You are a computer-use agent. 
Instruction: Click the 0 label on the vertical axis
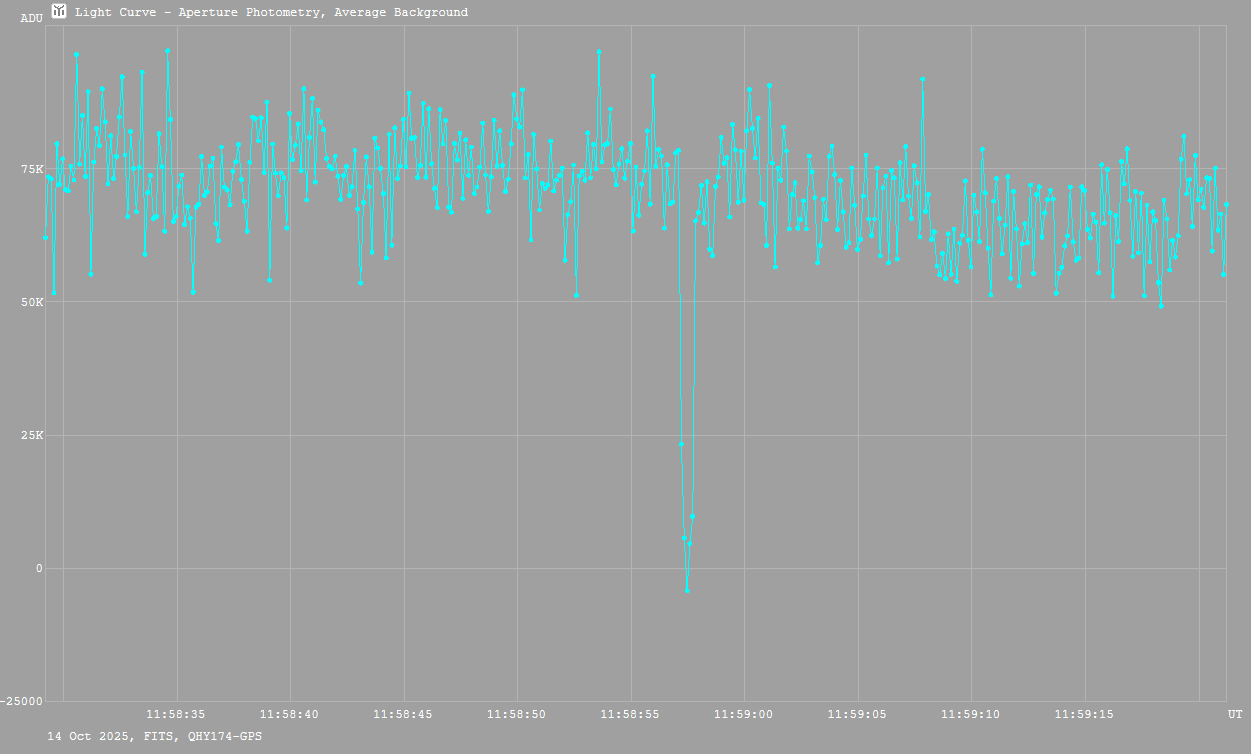(x=39, y=568)
